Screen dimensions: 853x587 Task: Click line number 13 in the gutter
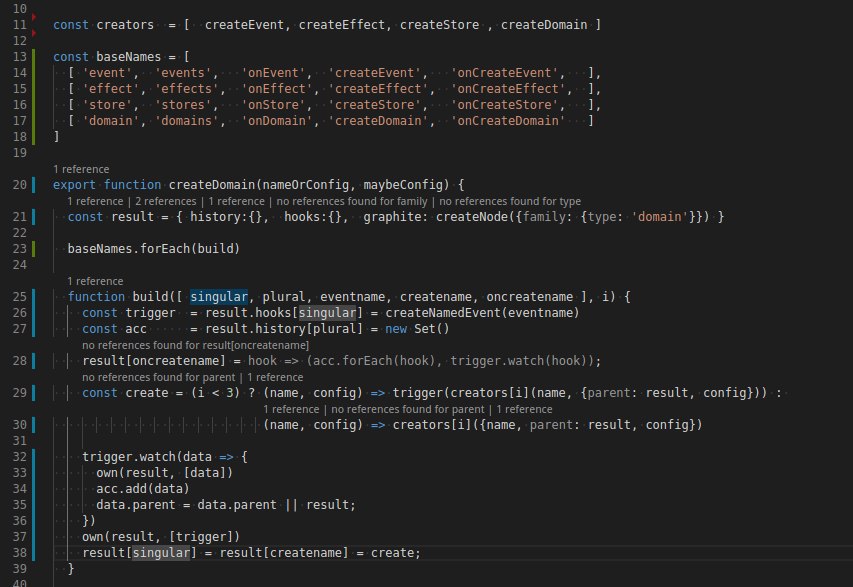click(x=20, y=57)
